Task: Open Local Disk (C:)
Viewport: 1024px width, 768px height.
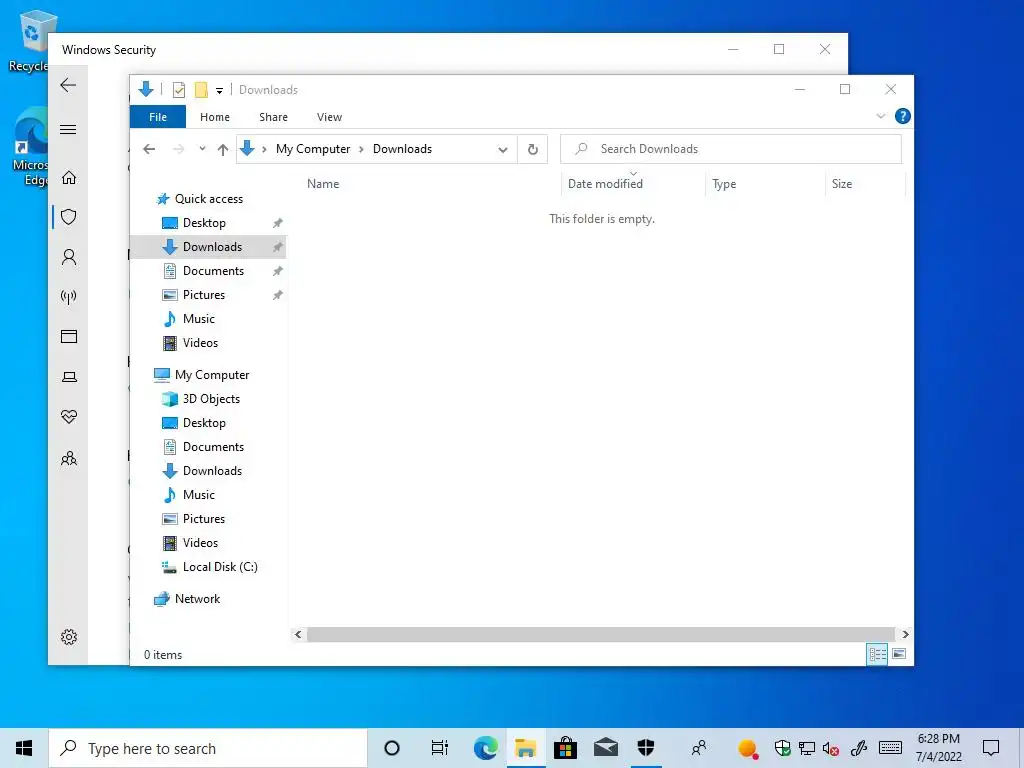Action: pyautogui.click(x=220, y=567)
